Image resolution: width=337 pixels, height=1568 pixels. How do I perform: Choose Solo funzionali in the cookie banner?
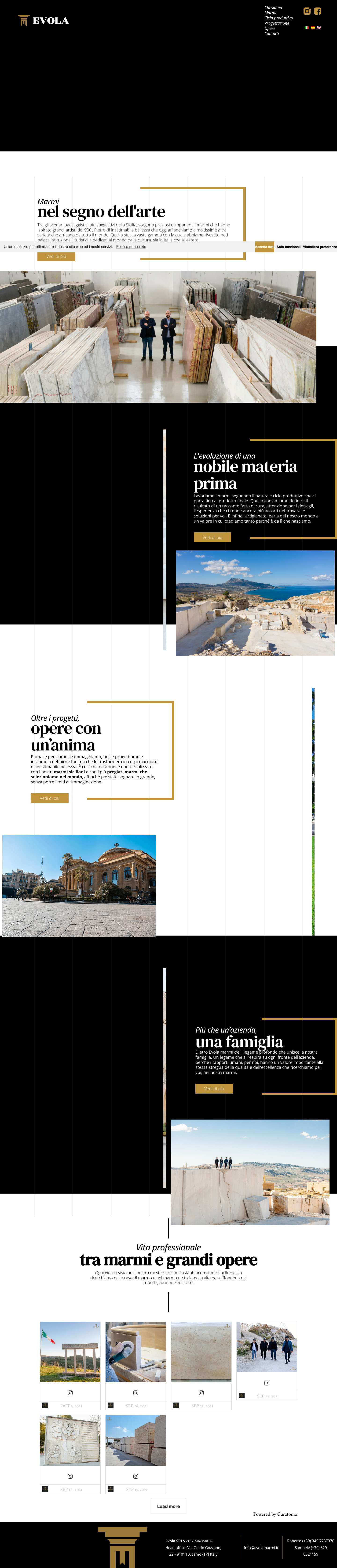288,247
